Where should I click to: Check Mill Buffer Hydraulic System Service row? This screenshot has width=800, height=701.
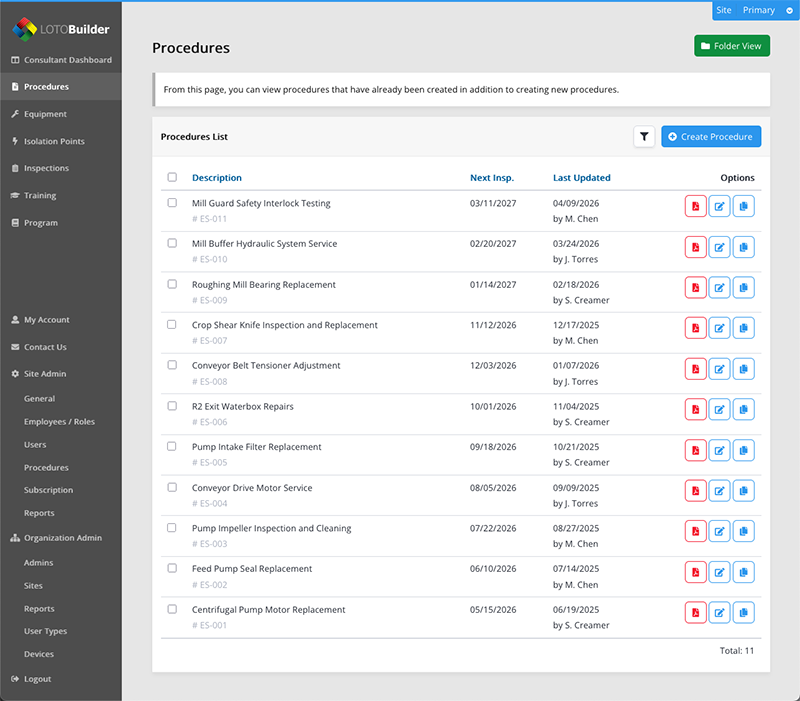[x=172, y=243]
